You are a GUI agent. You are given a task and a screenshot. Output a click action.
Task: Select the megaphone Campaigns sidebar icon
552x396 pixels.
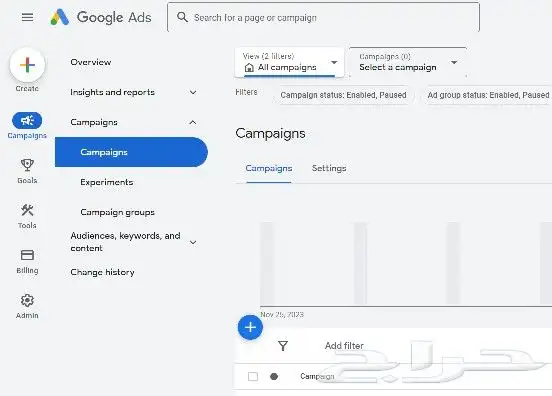point(27,121)
